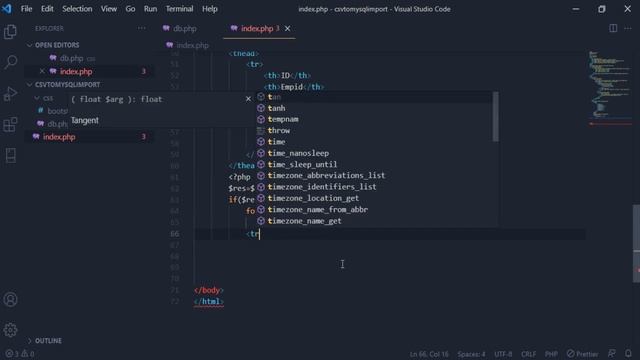640x360 pixels.
Task: Open the Terminal menu
Action: [x=180, y=9]
